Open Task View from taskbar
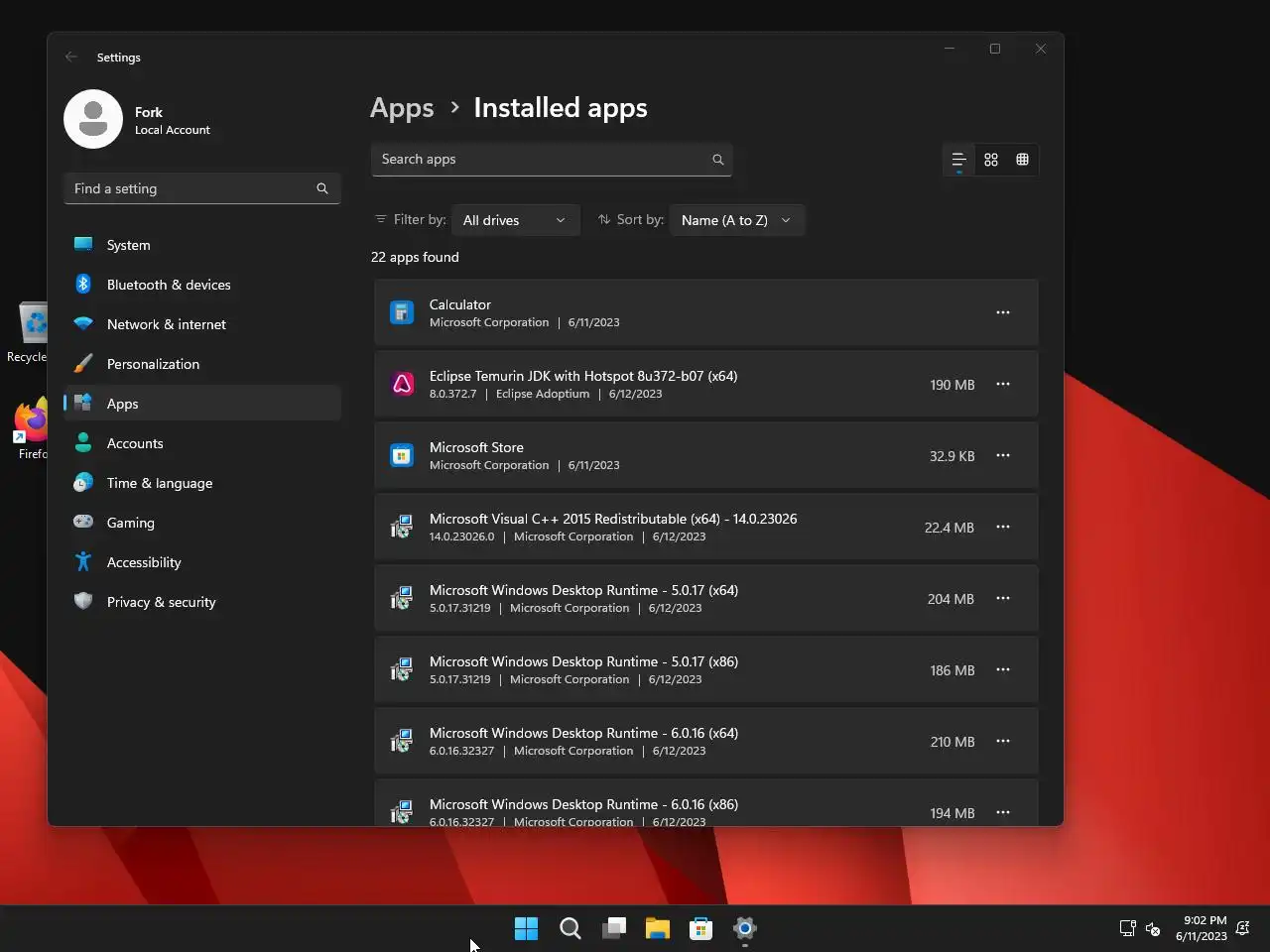1270x952 pixels. click(x=614, y=928)
